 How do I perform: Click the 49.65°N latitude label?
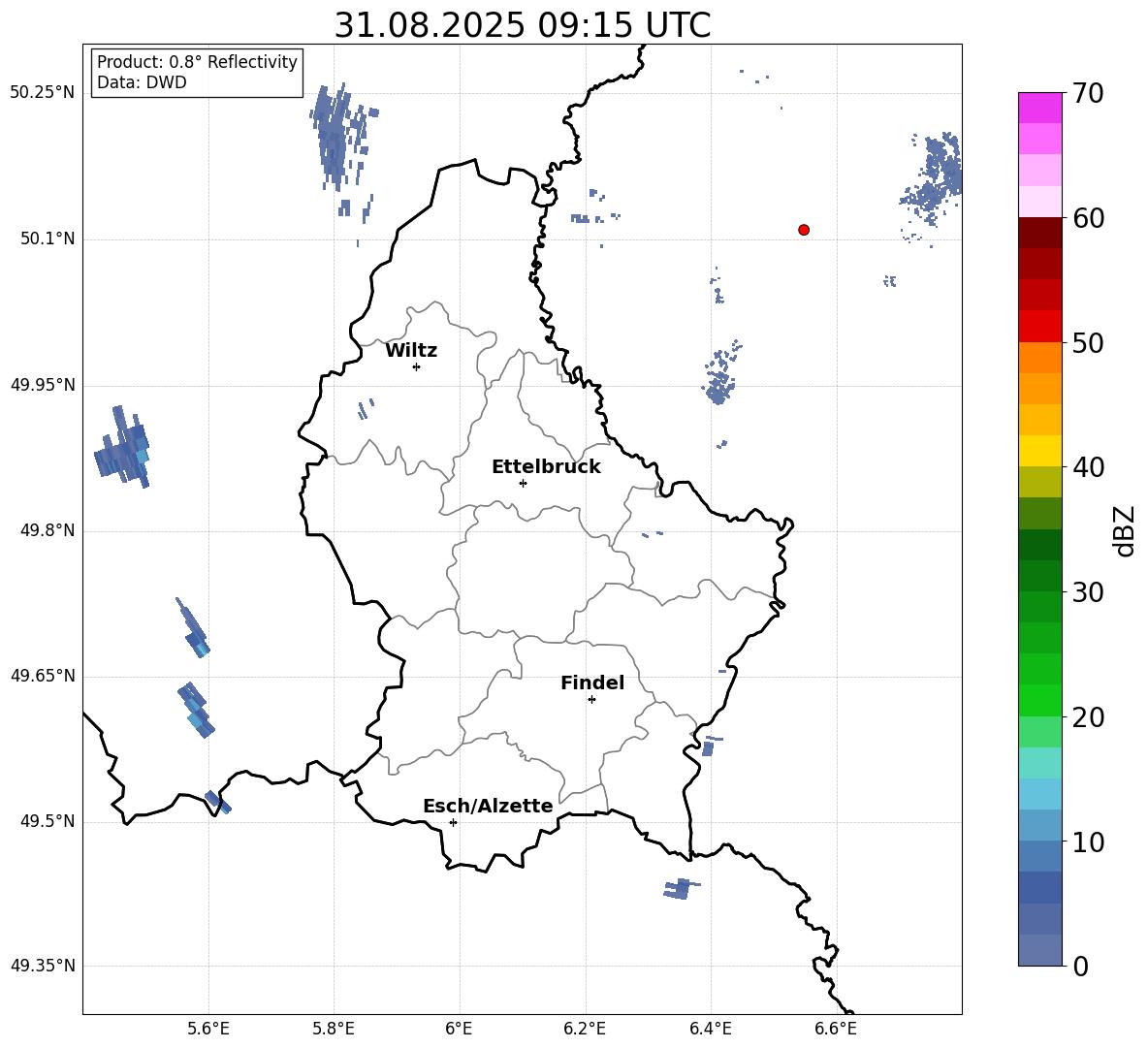[x=43, y=675]
